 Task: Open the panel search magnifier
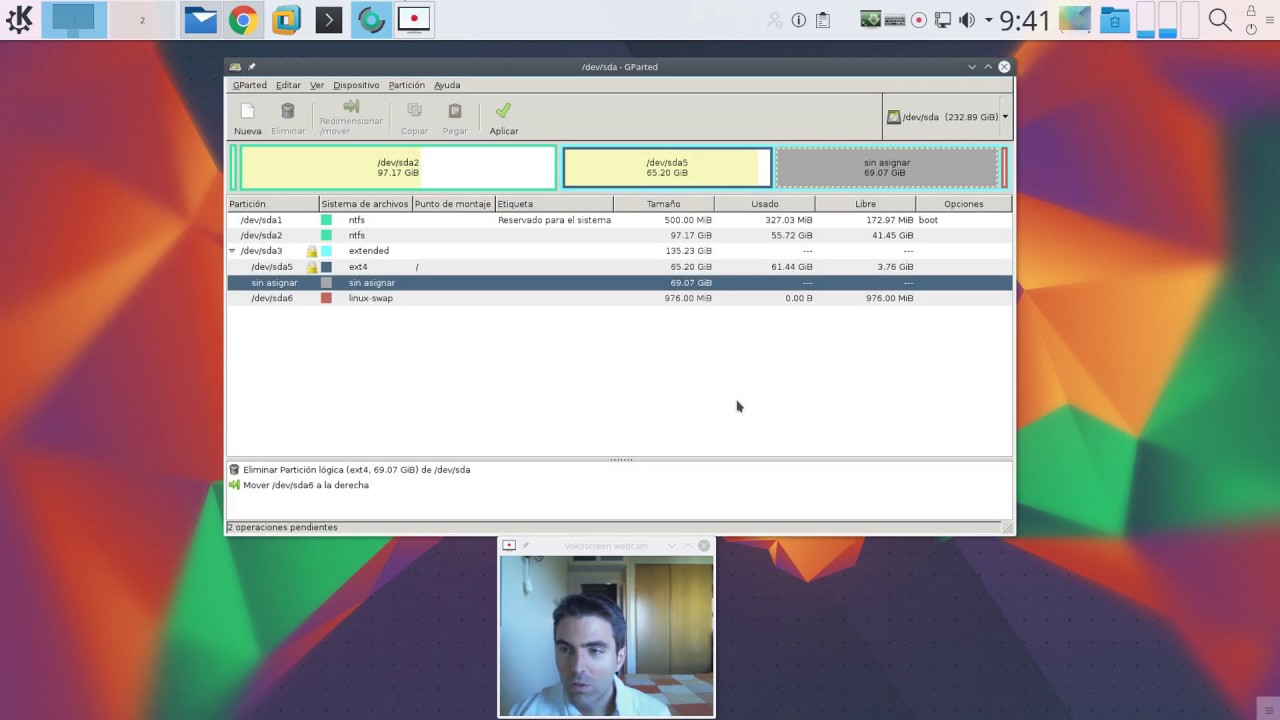[1219, 20]
